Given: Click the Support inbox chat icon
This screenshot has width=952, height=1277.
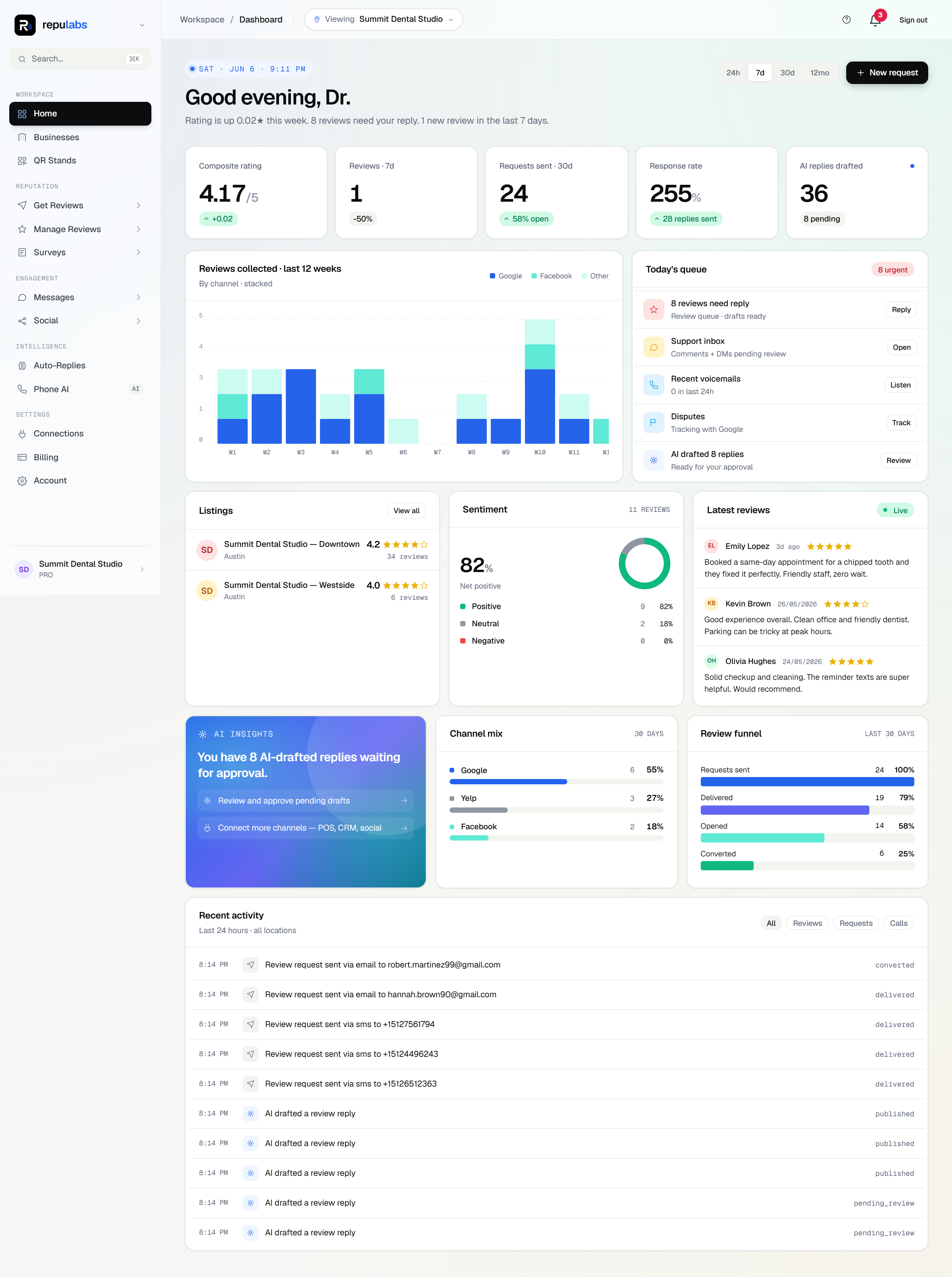Looking at the screenshot, I should tap(654, 347).
